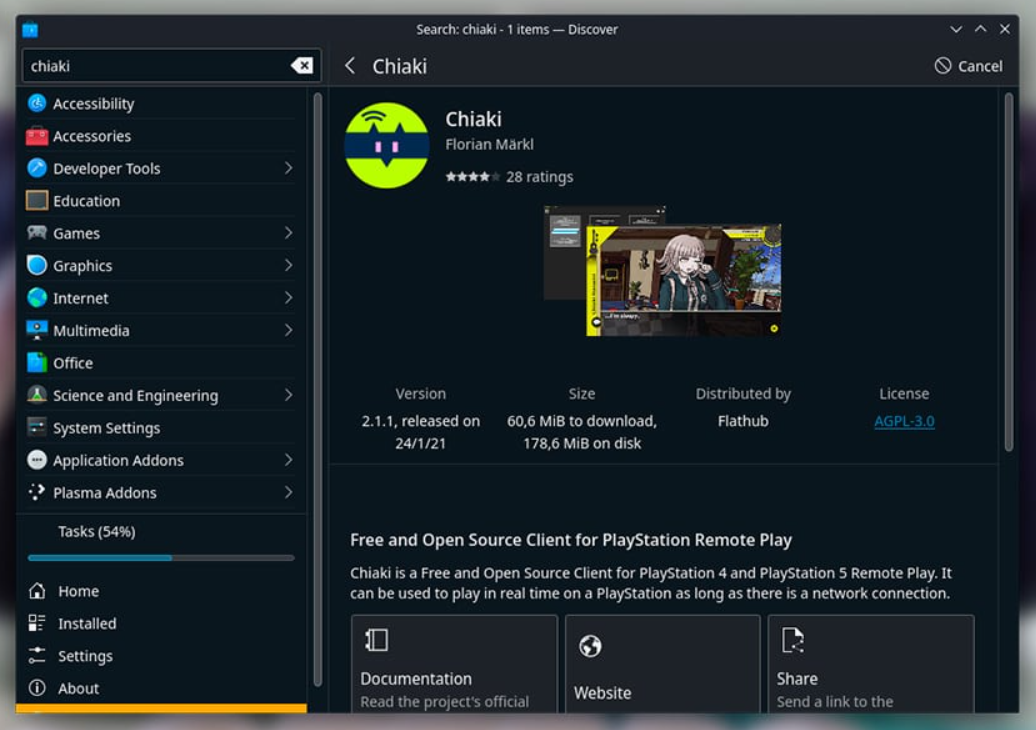Click the Tasks progress bar

click(x=161, y=557)
